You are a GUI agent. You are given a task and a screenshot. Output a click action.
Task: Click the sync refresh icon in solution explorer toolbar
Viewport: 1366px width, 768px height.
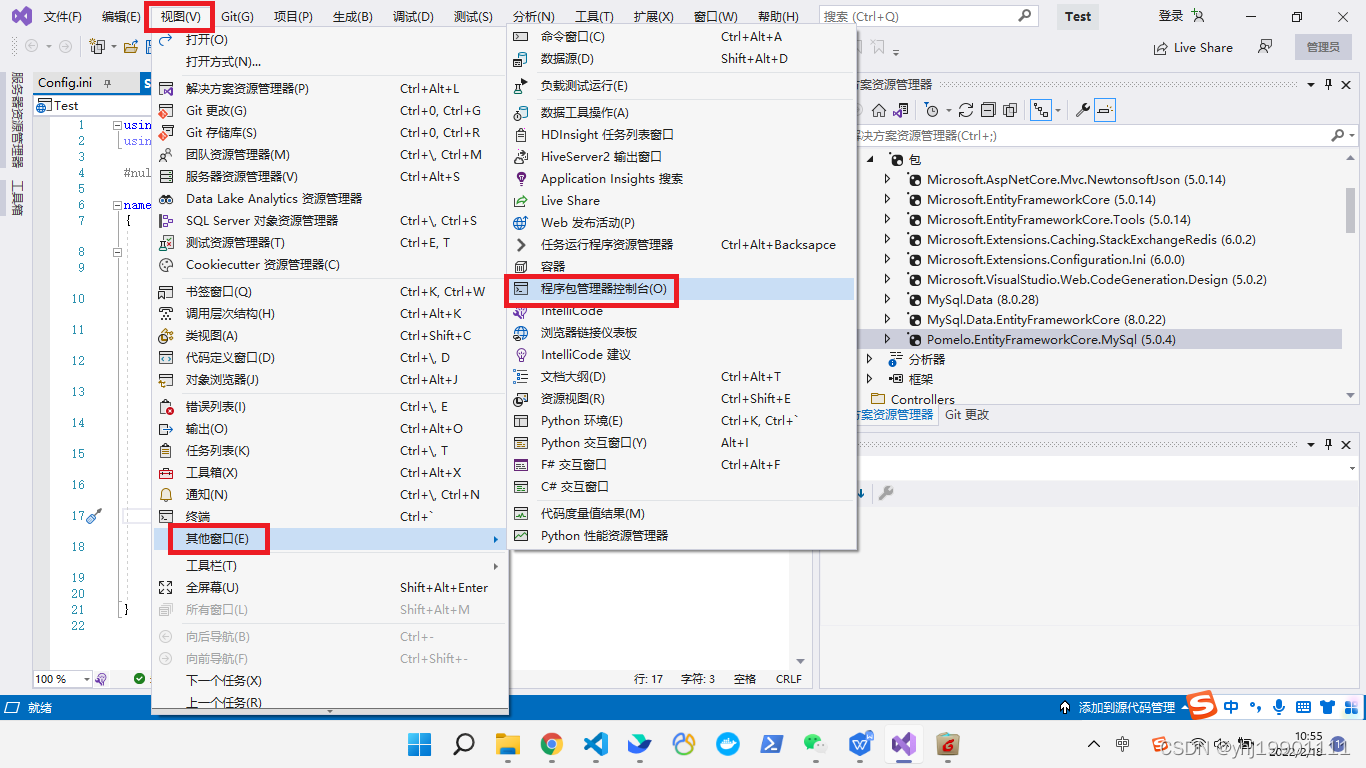tap(965, 110)
